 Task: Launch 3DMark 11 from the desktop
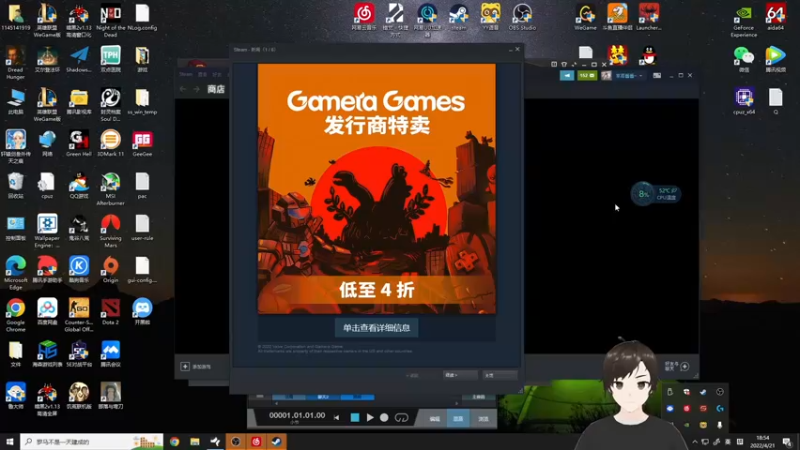coord(110,143)
